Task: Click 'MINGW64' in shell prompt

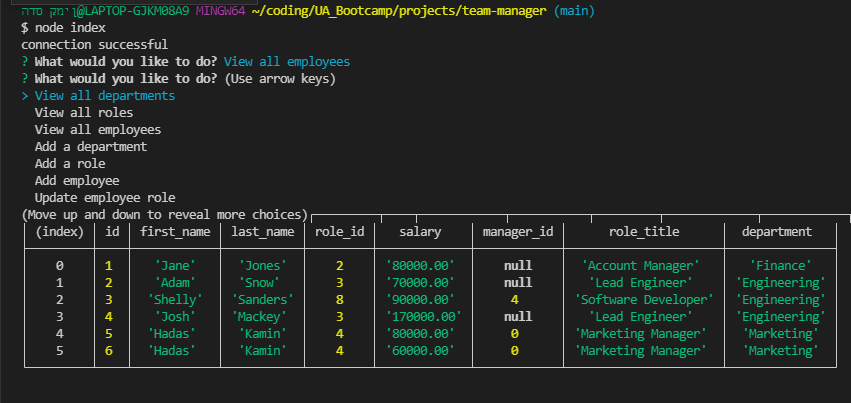Action: coord(220,11)
